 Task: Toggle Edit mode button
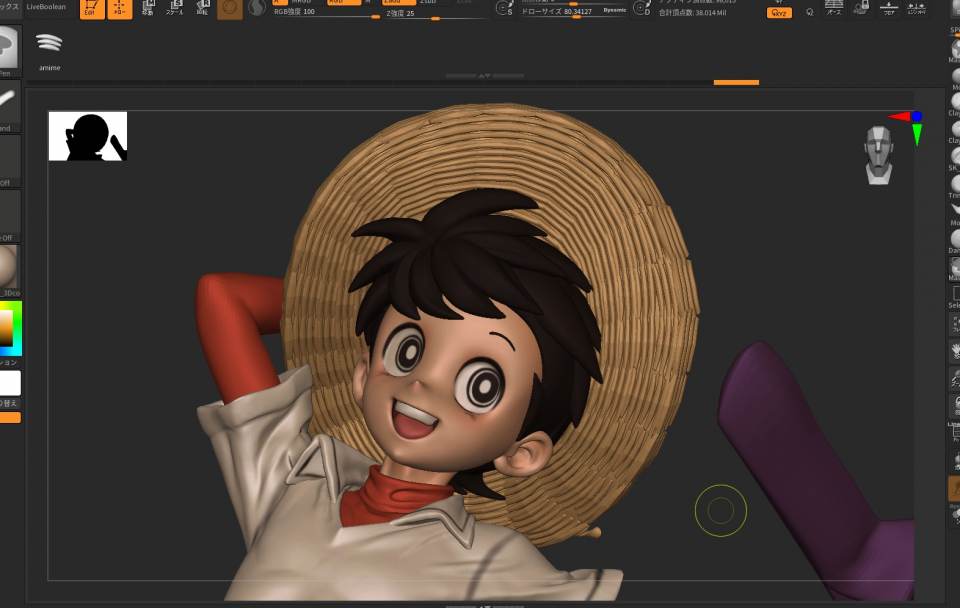click(92, 9)
